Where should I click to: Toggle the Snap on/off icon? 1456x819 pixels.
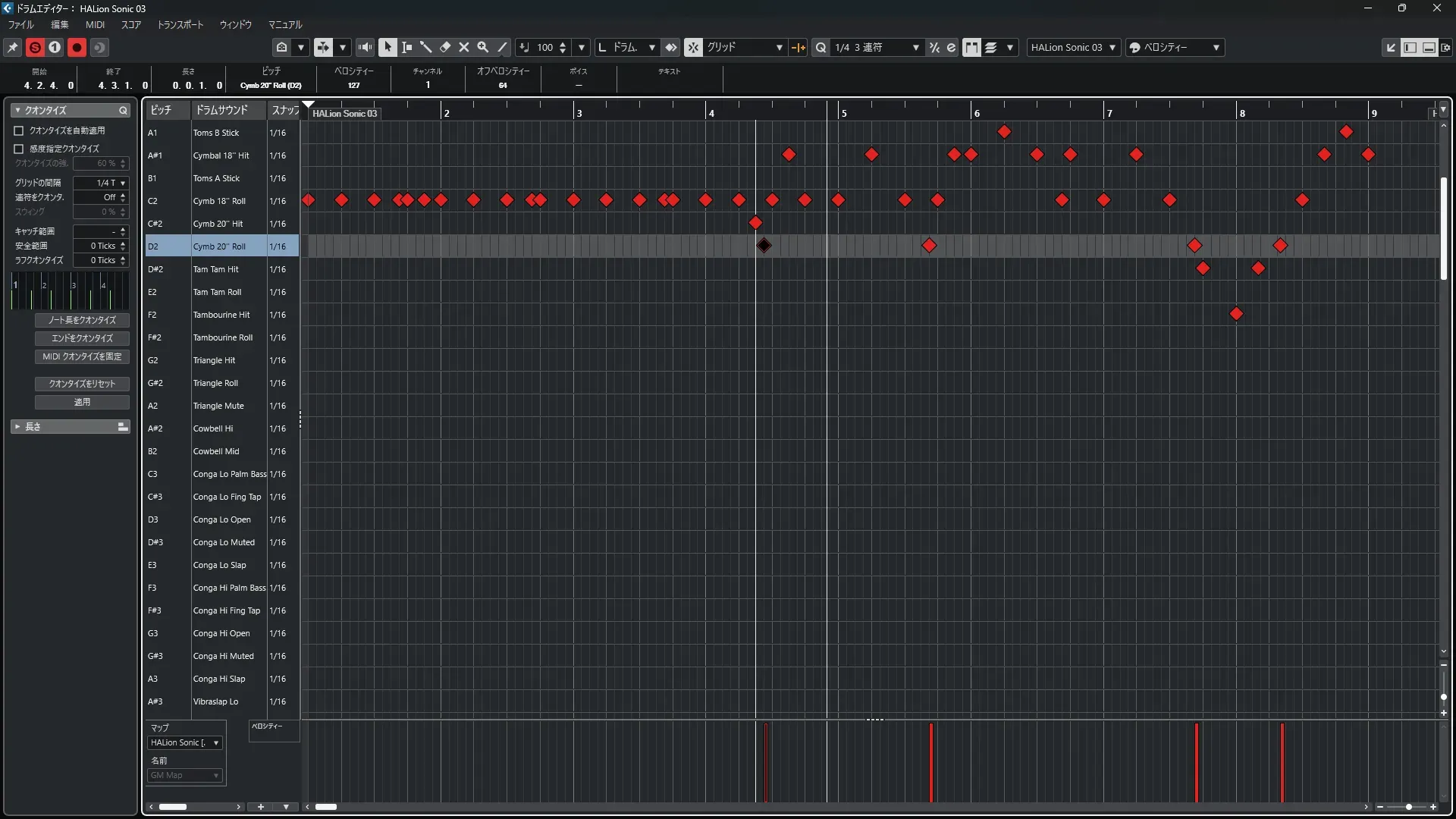pyautogui.click(x=693, y=48)
